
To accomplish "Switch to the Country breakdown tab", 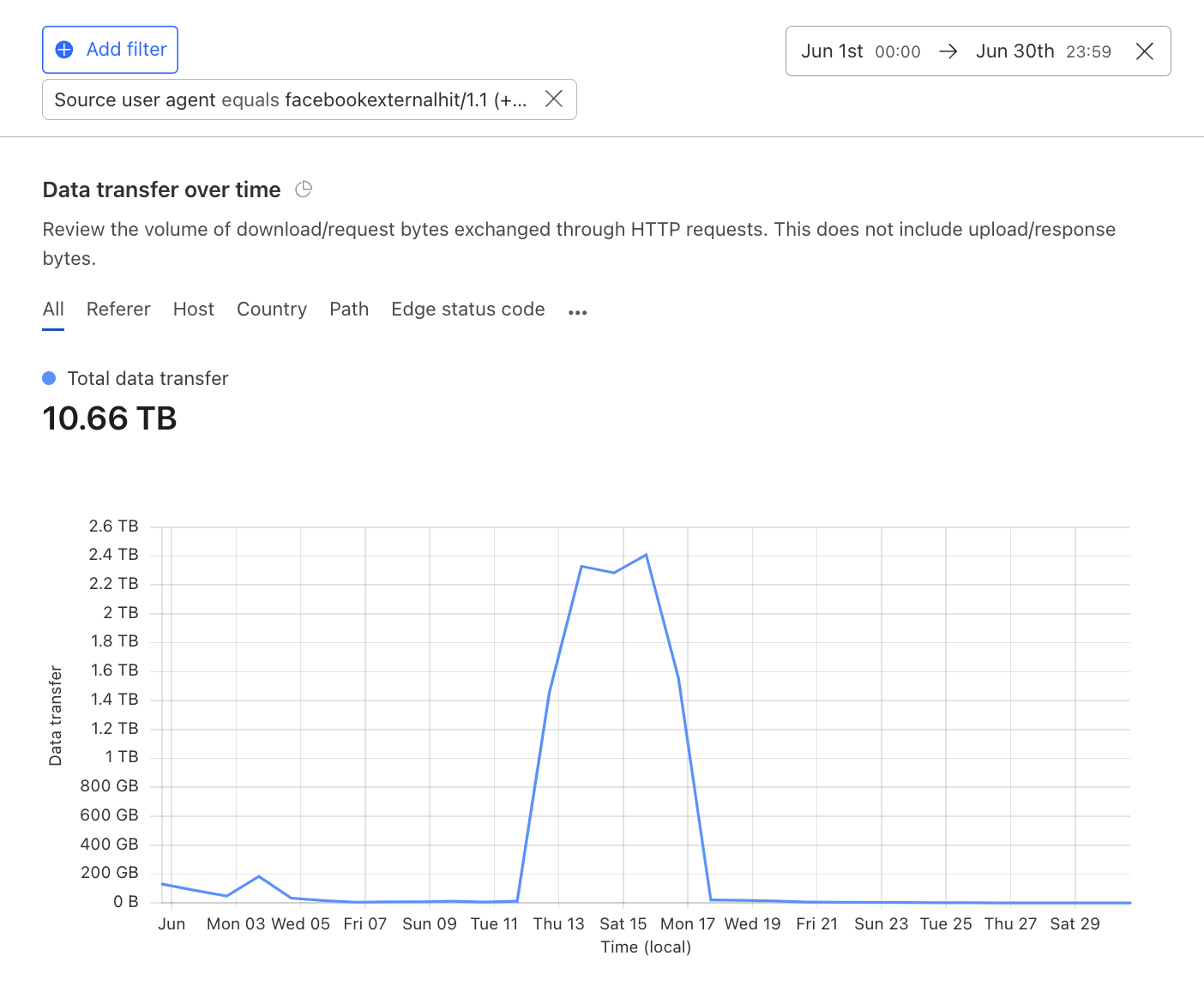I will (271, 309).
